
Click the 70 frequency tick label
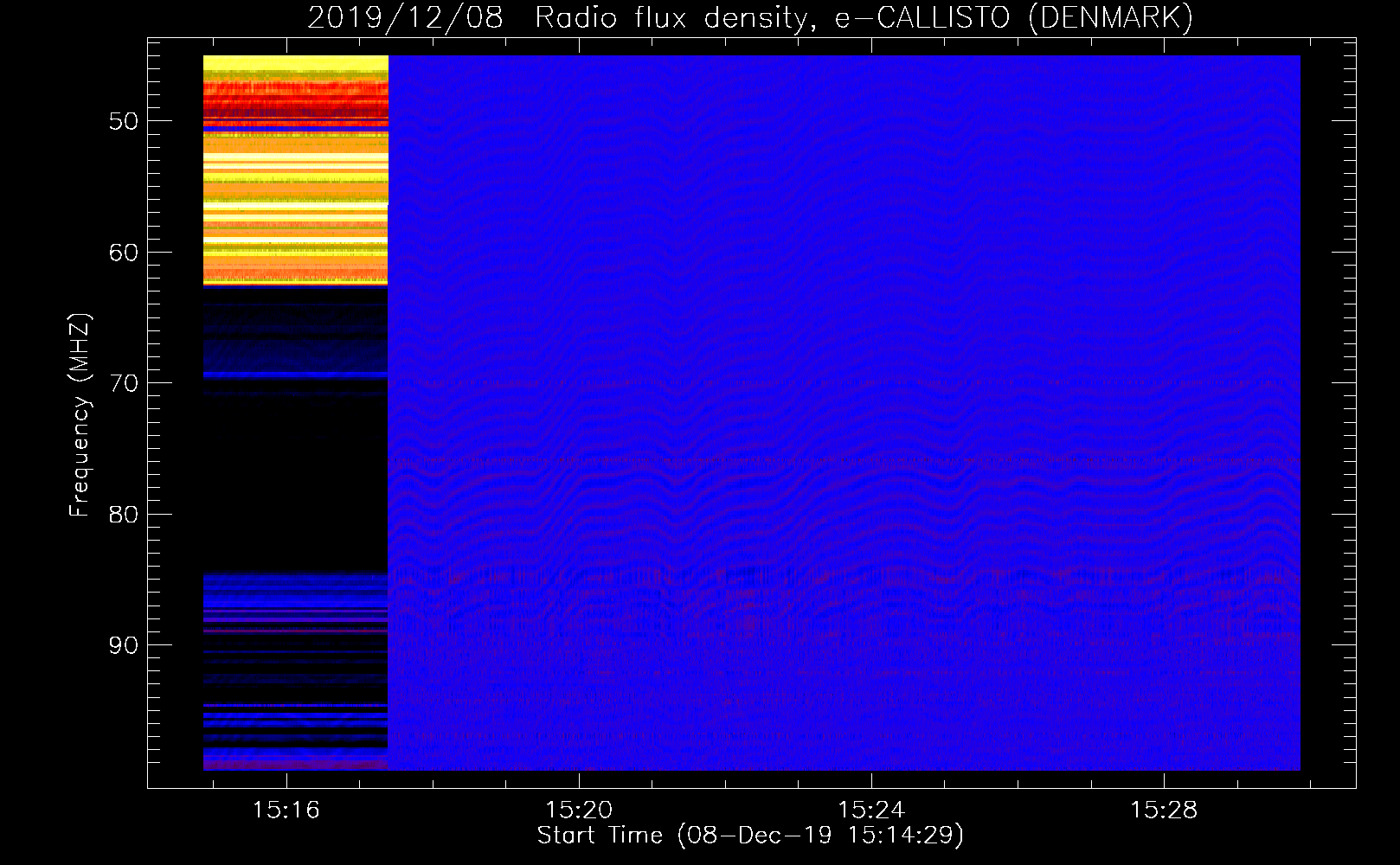(124, 383)
